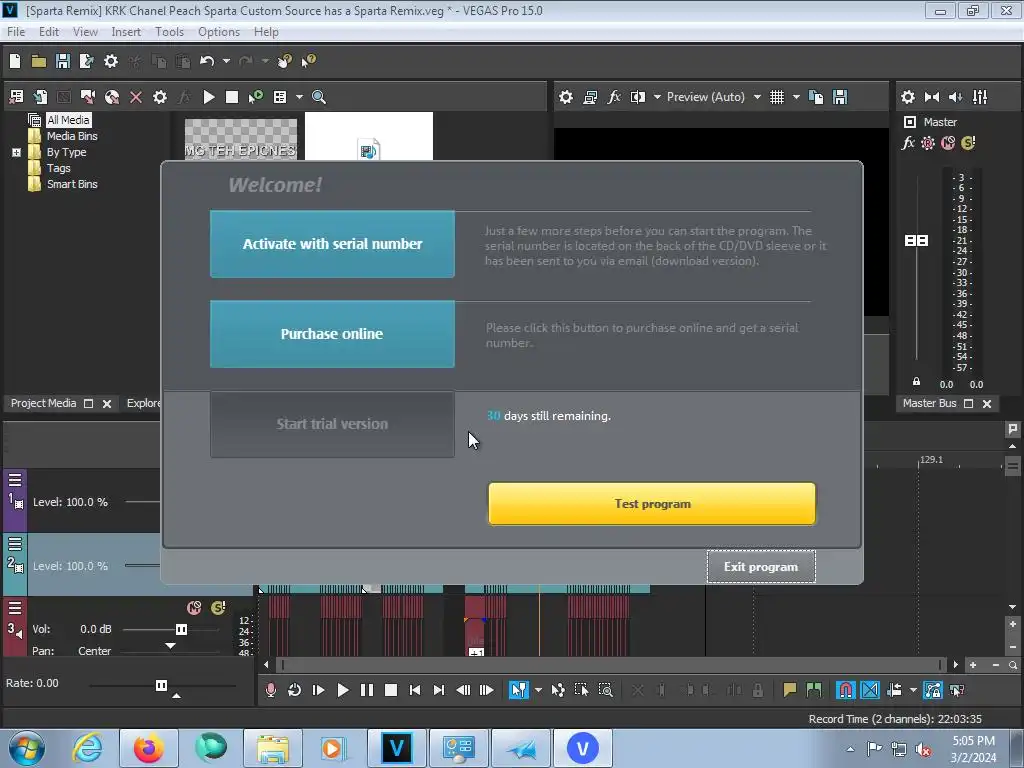Toggle Split Screen View icon
Screen dimensions: 1024x768
click(x=637, y=97)
